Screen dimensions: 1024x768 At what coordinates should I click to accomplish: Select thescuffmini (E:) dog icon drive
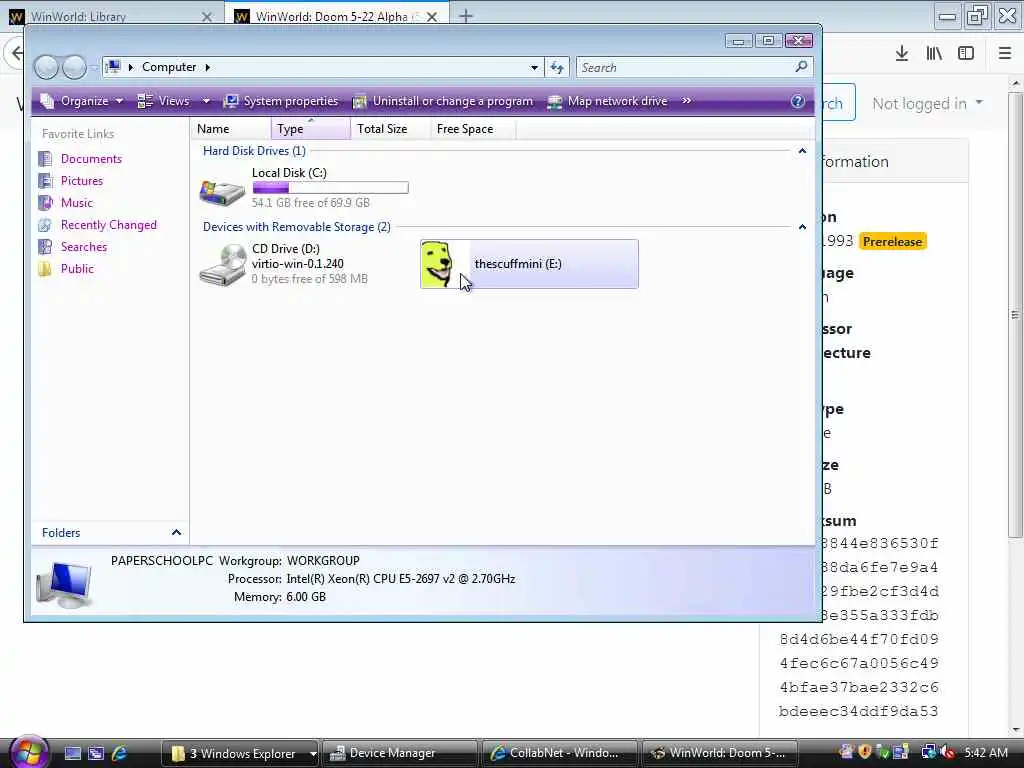529,264
